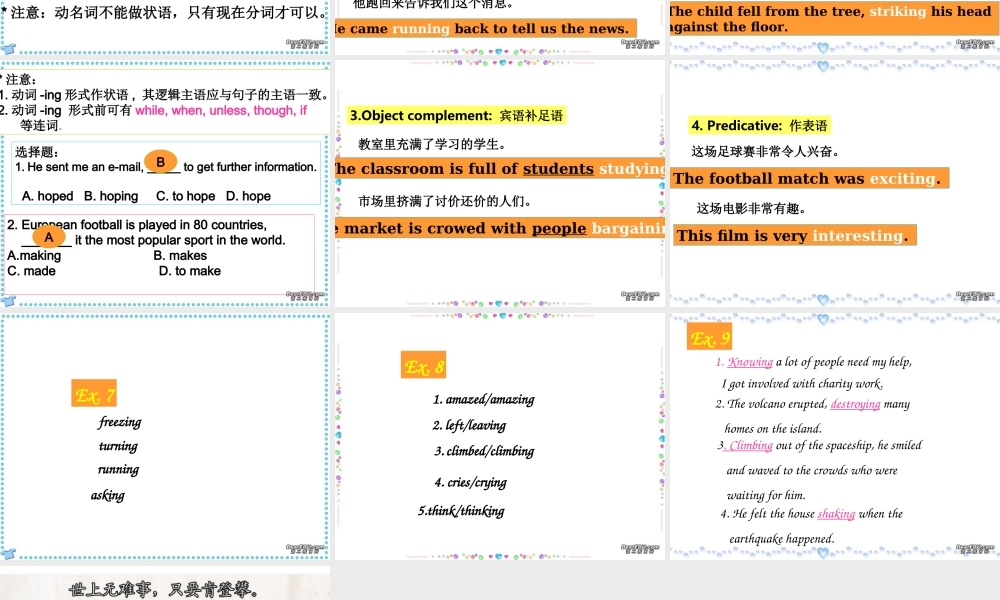The height and width of the screenshot is (600, 1000).
Task: Click 'The football match was exciting.' bar
Action: (809, 179)
